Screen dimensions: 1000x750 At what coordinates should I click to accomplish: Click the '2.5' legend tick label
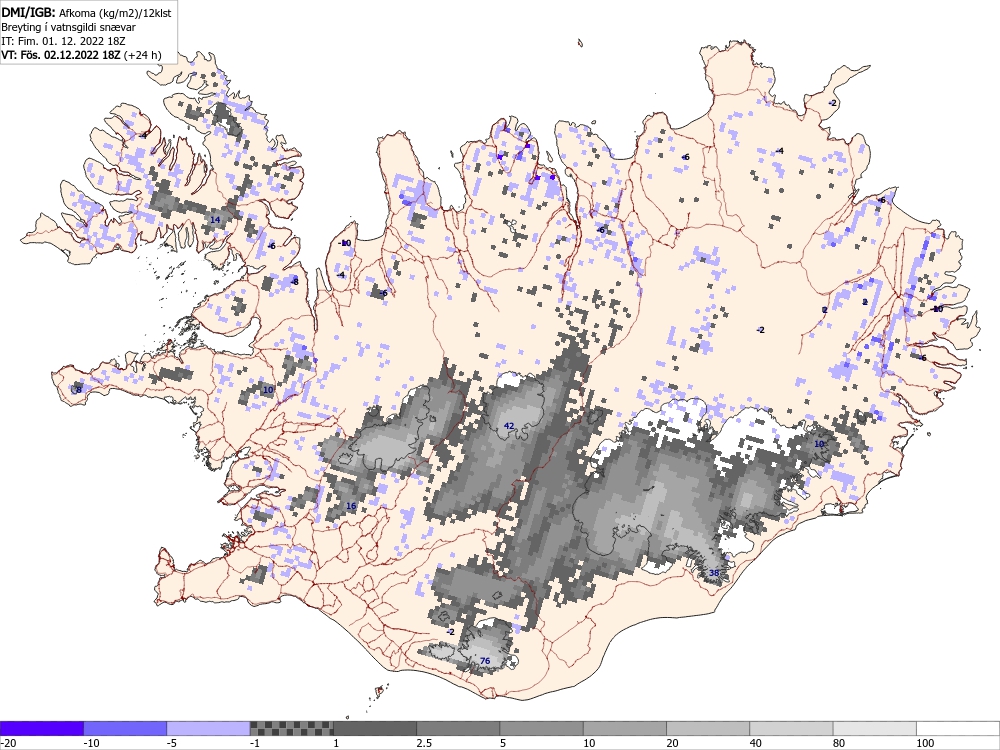pyautogui.click(x=424, y=744)
